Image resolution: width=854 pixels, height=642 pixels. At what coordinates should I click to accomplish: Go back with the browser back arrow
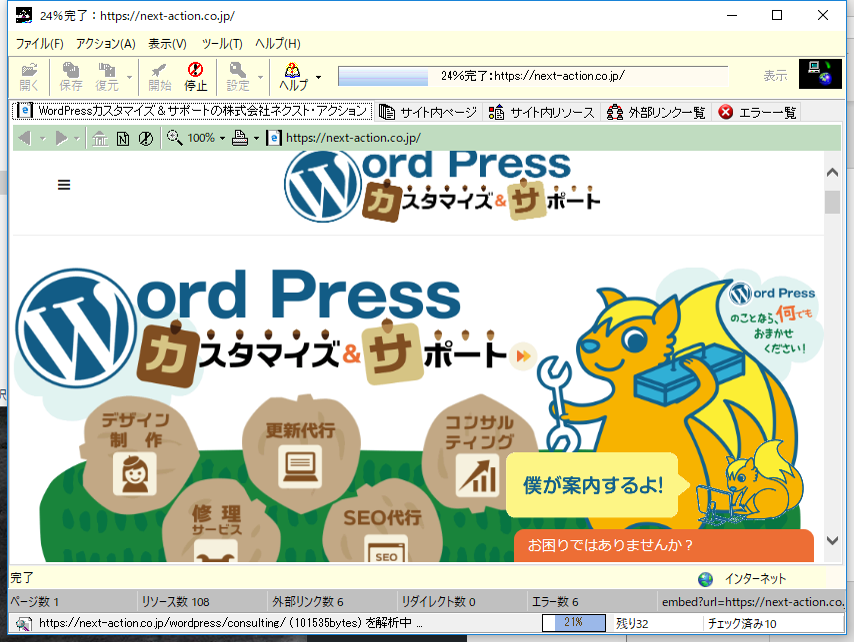(x=25, y=138)
